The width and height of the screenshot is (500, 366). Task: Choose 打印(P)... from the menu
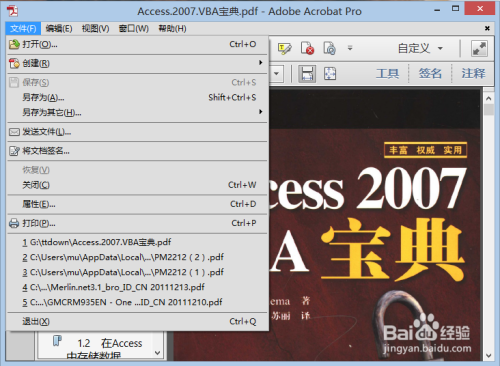coord(137,223)
